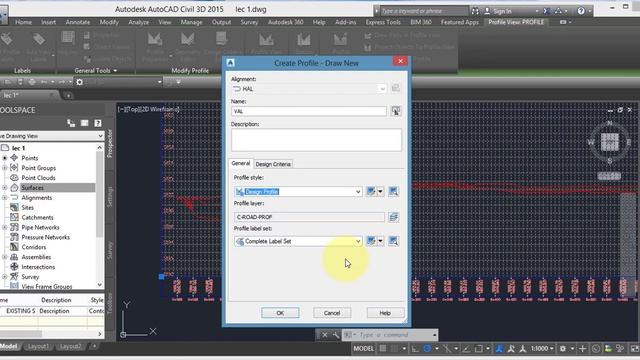Screen dimensions: 640x360
Task: Click the profile label set detail picker icon
Action: (393, 241)
